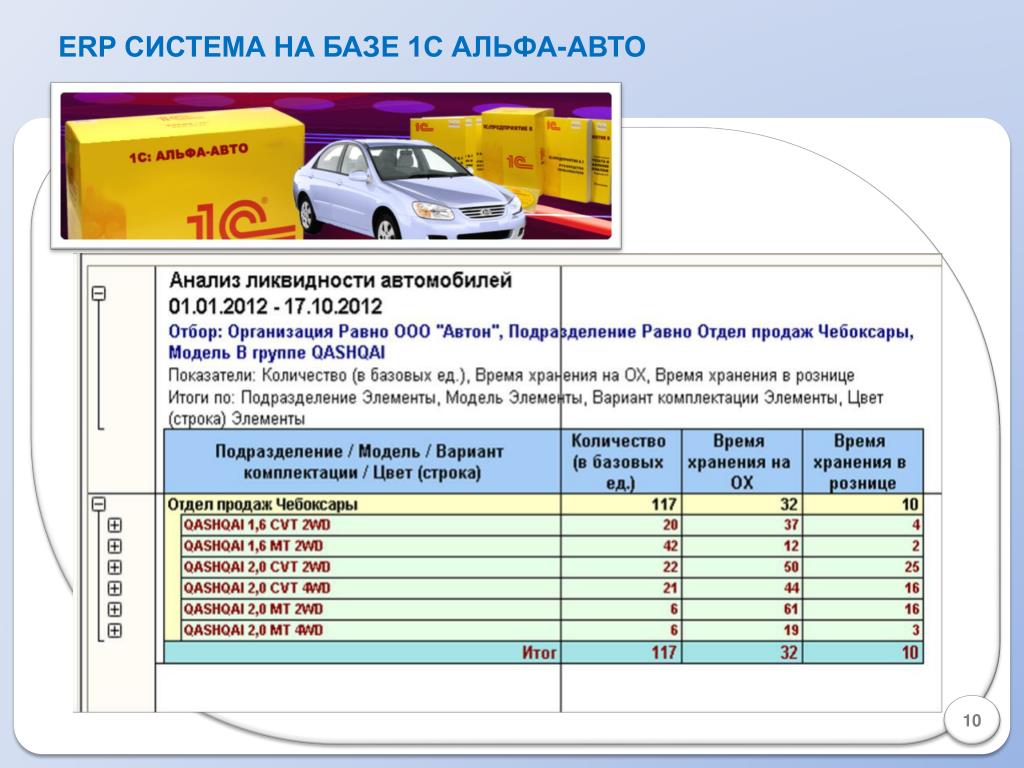Click the Подразделение / Модель / Вариант header
1024x768 pixels.
pyautogui.click(x=362, y=462)
